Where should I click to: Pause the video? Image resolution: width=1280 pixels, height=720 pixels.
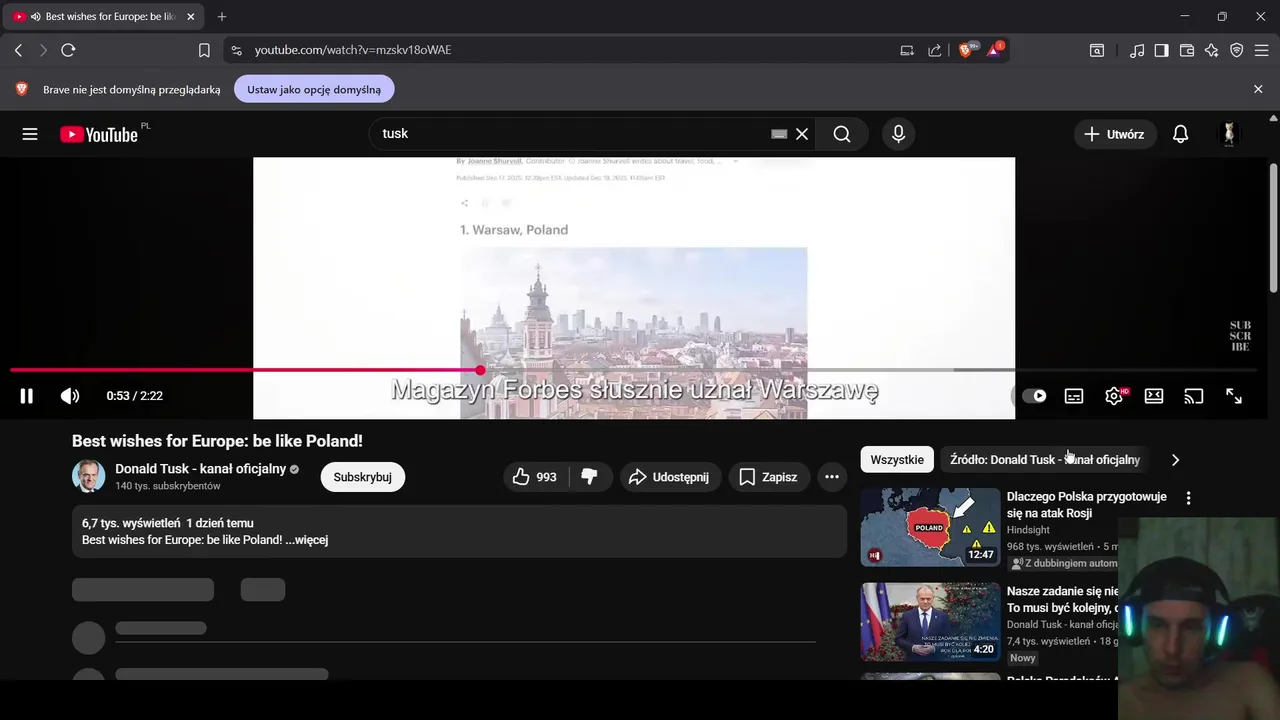27,396
